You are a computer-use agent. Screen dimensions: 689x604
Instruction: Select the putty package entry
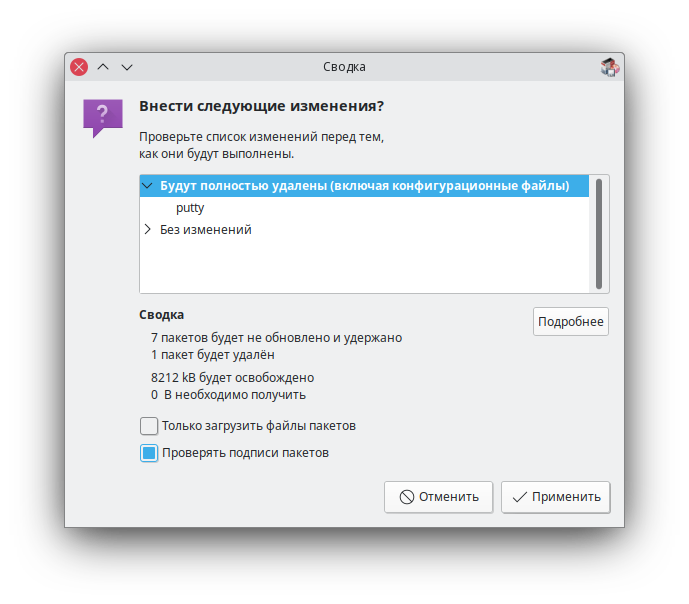pyautogui.click(x=190, y=208)
